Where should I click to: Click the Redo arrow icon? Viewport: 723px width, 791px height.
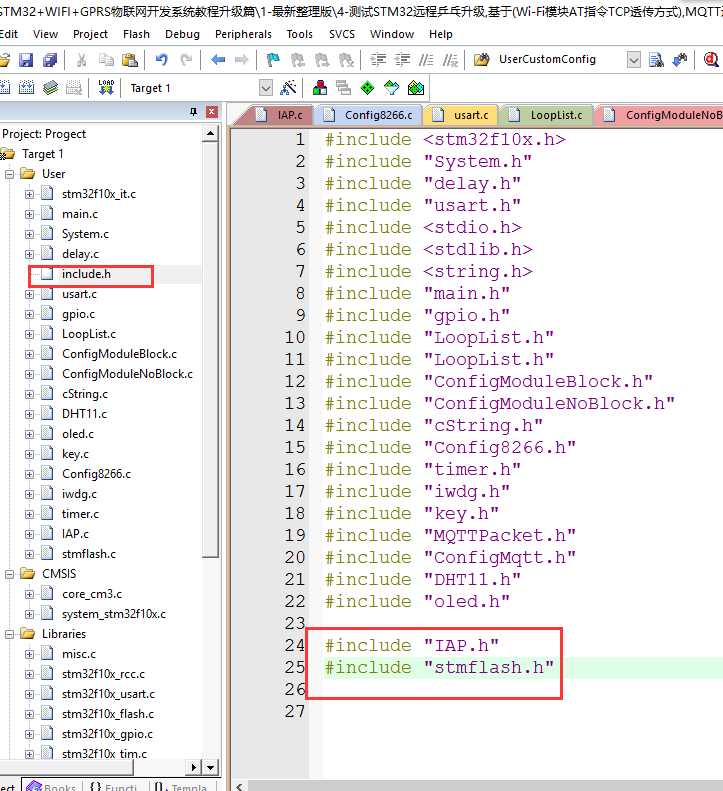point(186,60)
